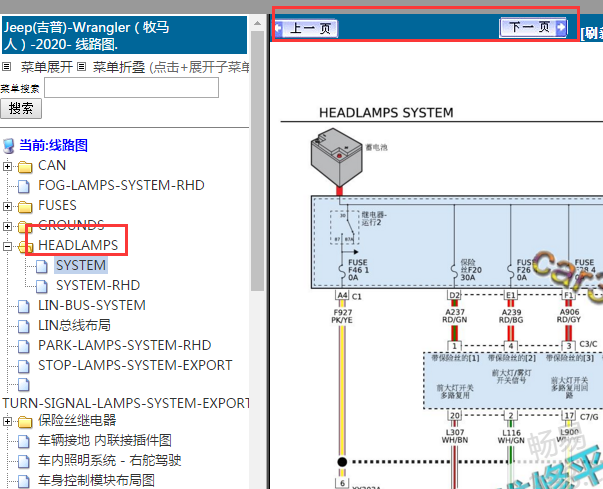Viewport: 603px width, 489px height.
Task: Open 车身控制模块布局图 entry
Action: click(96, 481)
